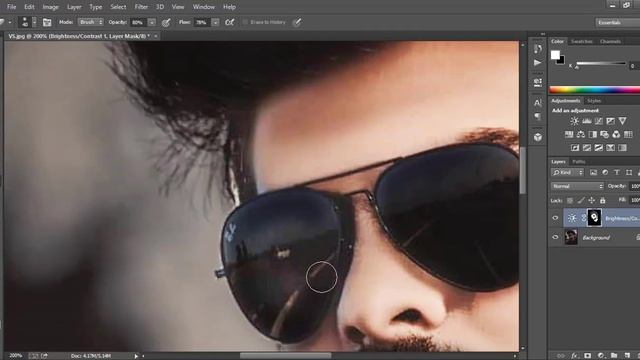This screenshot has width=640, height=360.
Task: Filter layers by pixel type
Action: pyautogui.click(x=593, y=173)
